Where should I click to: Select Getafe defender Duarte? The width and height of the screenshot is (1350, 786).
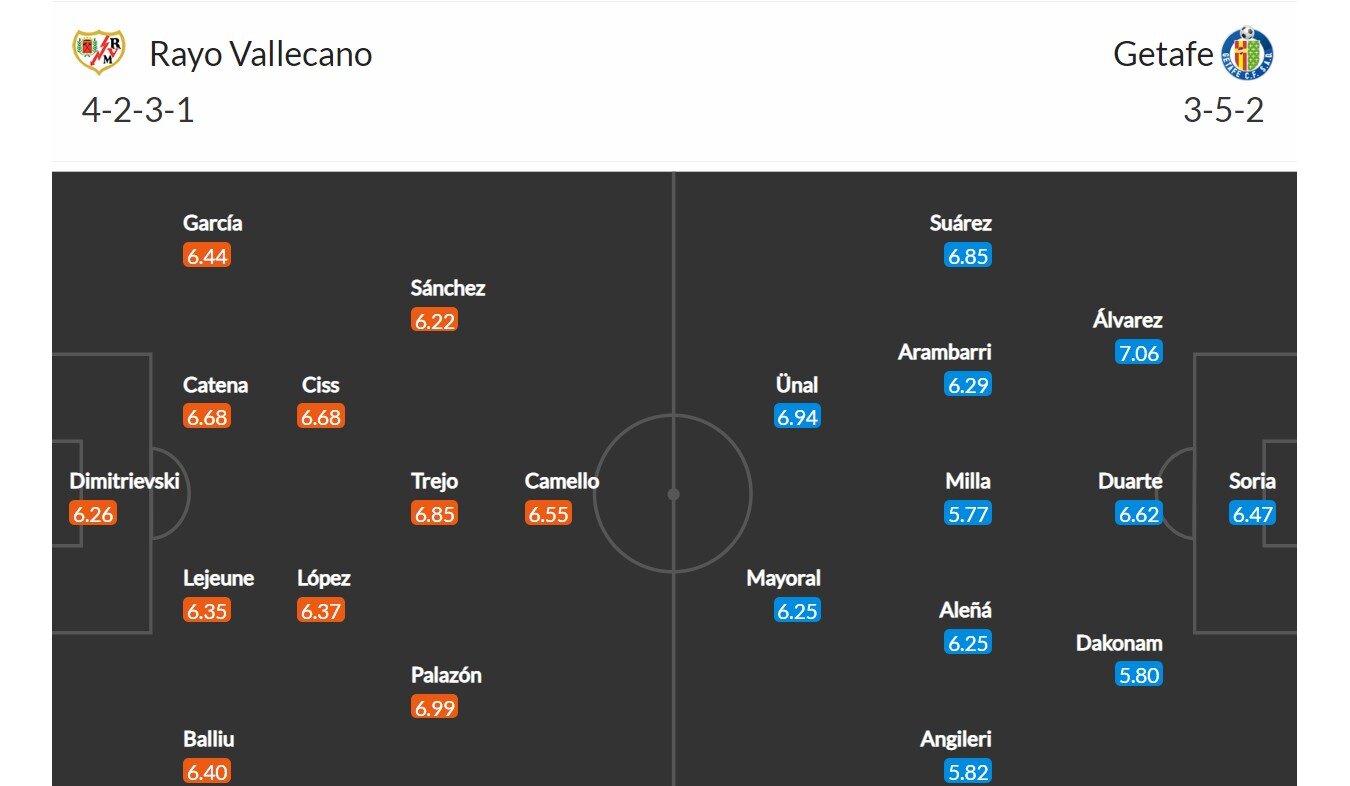point(1130,482)
